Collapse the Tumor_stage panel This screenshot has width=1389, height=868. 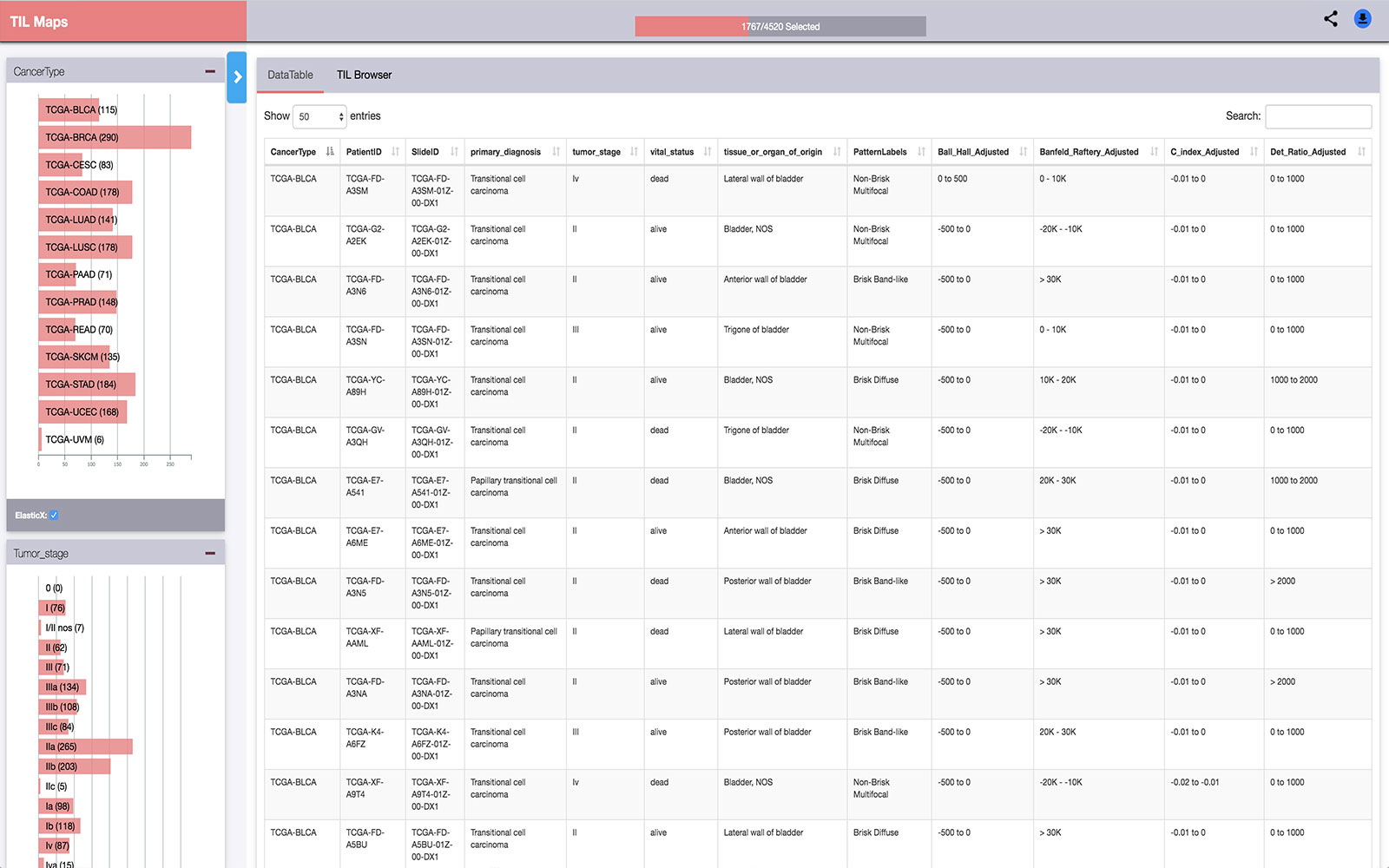click(210, 553)
